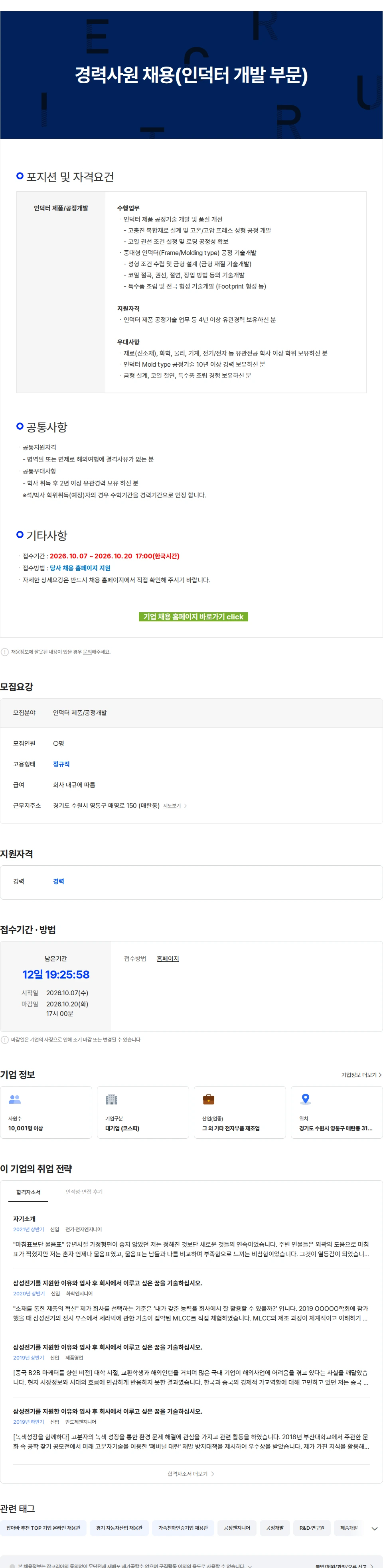Expand the 합격자소서 더보기 arrow
Image resolution: width=383 pixels, height=1568 pixels.
point(212,1474)
